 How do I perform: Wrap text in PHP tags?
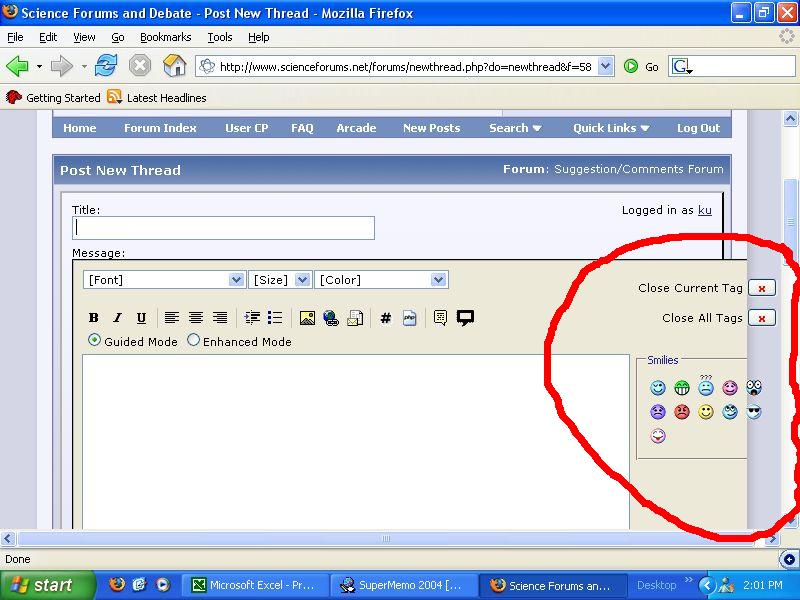pos(409,318)
